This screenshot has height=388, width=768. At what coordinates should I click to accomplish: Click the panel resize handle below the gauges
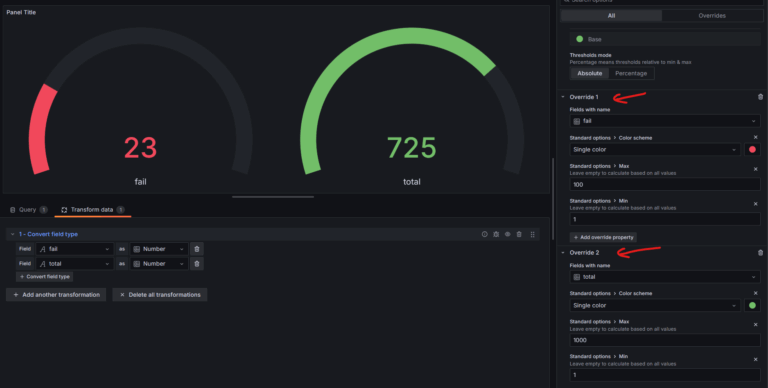coord(273,197)
